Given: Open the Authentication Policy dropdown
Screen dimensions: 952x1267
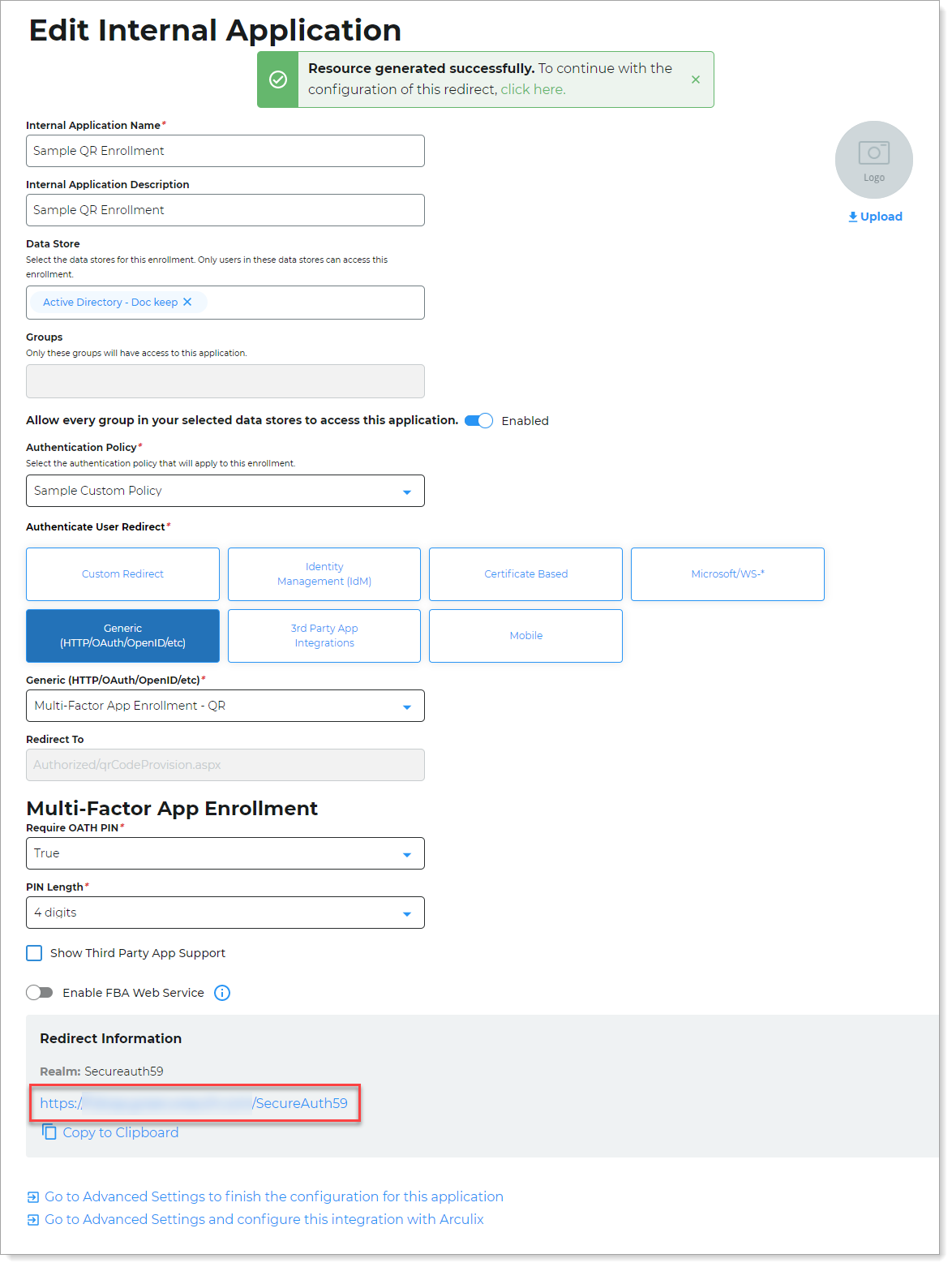Looking at the screenshot, I should point(225,491).
